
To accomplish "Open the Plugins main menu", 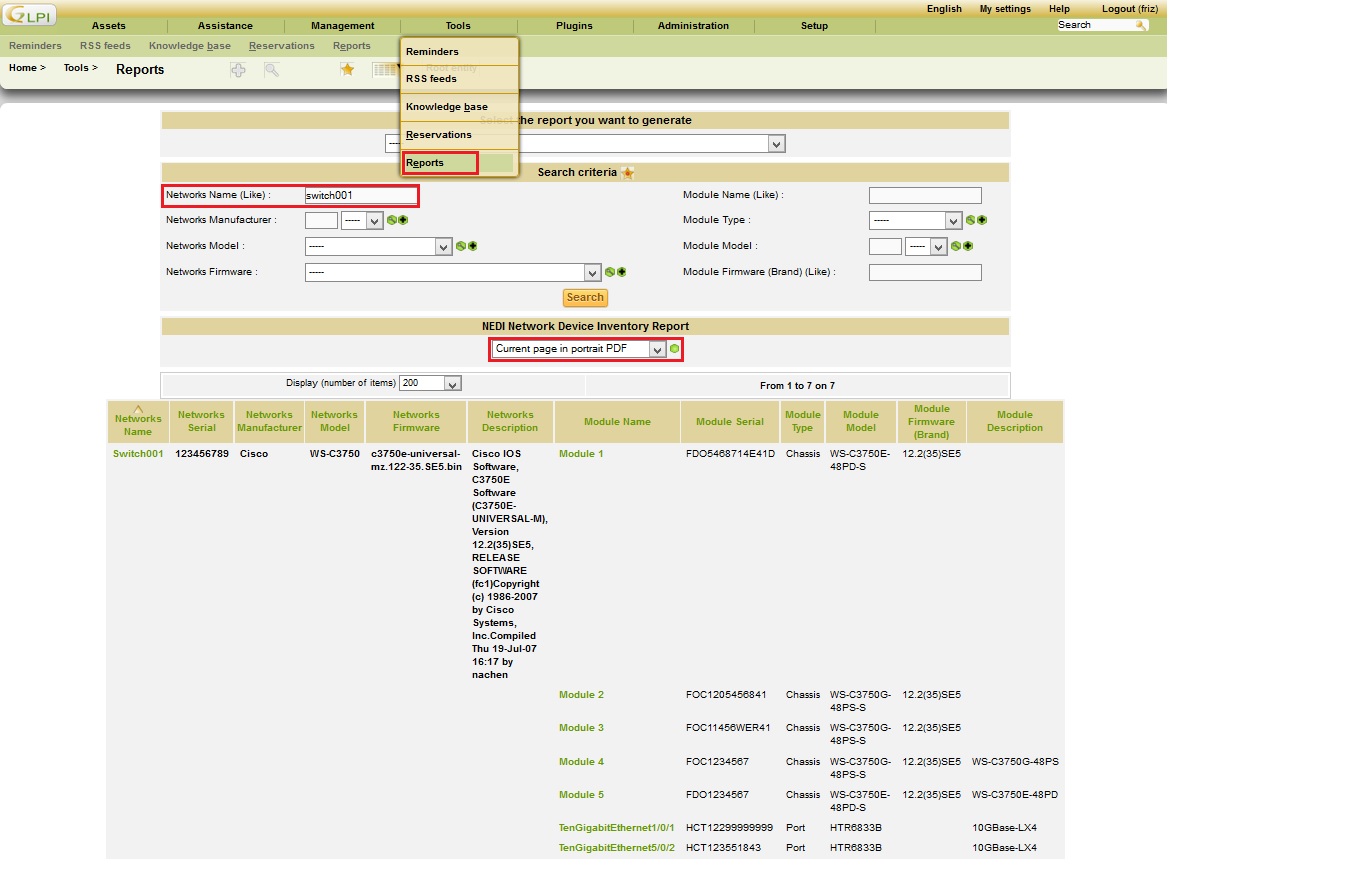I will coord(574,26).
